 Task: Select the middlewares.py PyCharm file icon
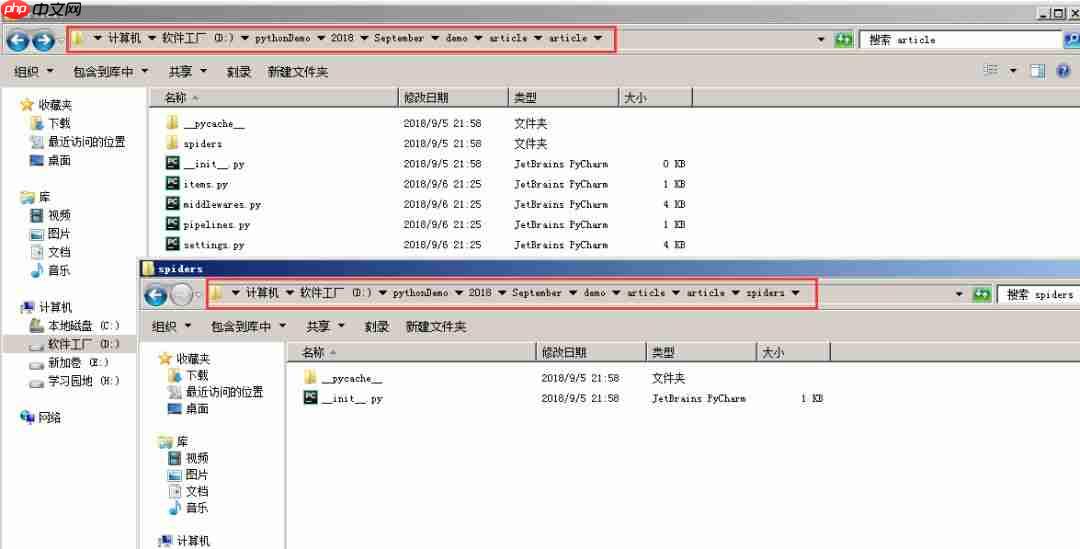pos(173,204)
